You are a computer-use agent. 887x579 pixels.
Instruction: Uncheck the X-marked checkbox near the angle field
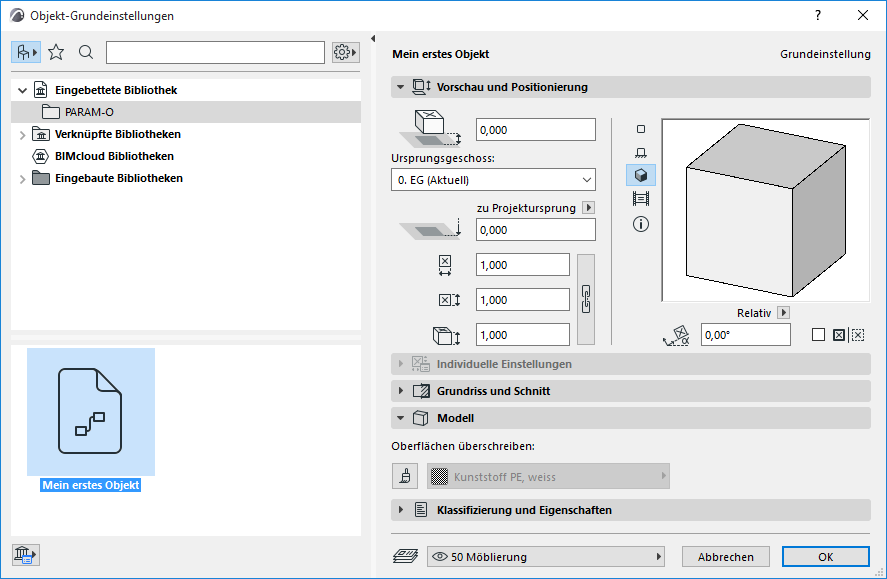[839, 335]
